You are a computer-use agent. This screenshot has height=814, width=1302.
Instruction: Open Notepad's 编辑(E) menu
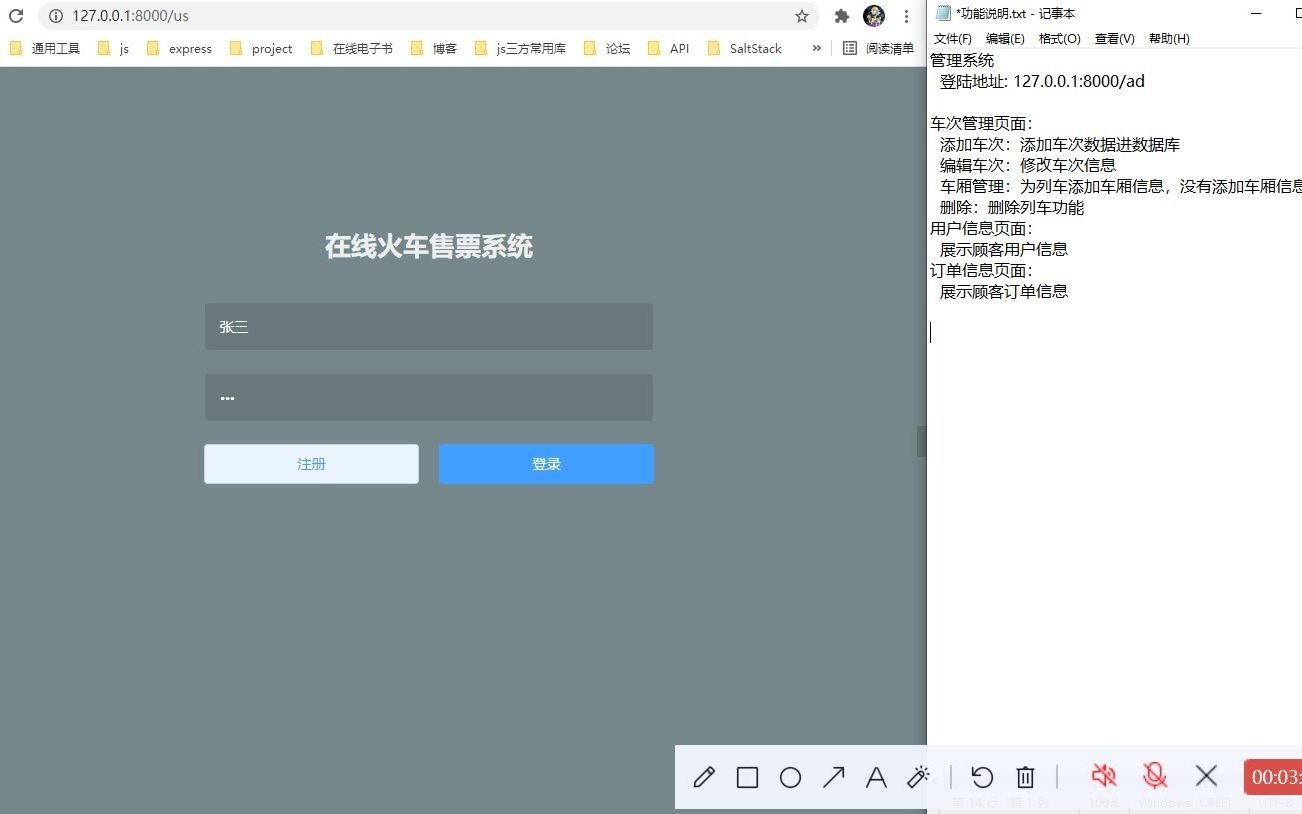point(1005,39)
